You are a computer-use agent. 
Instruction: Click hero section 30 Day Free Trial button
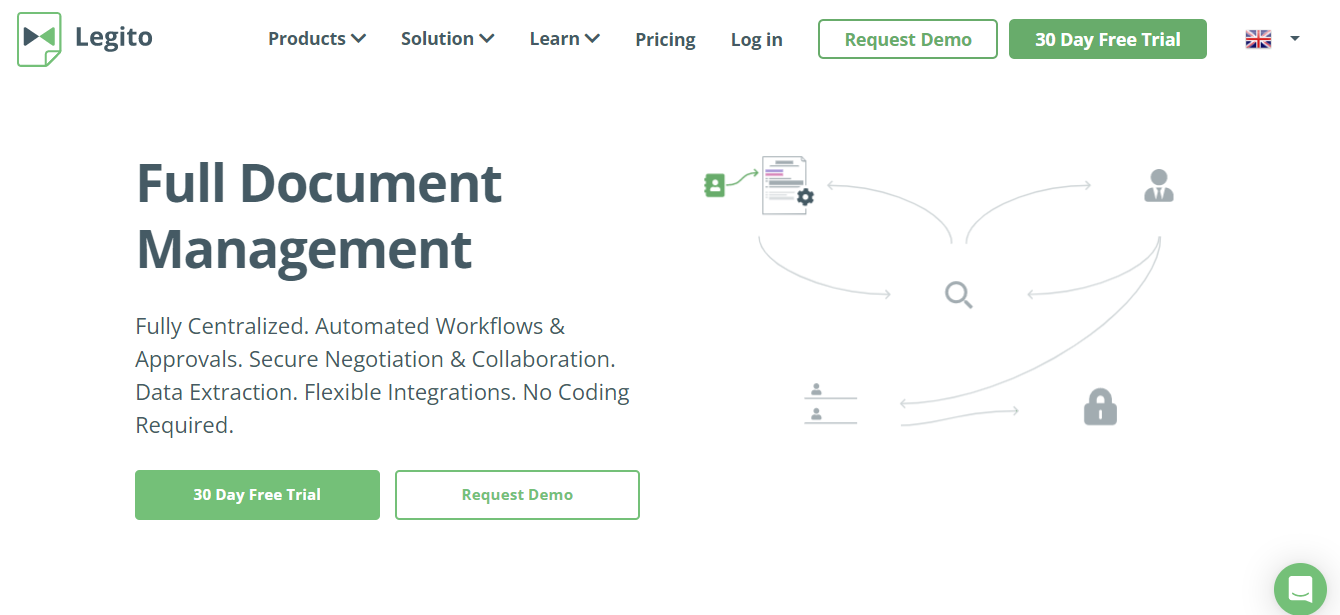257,495
